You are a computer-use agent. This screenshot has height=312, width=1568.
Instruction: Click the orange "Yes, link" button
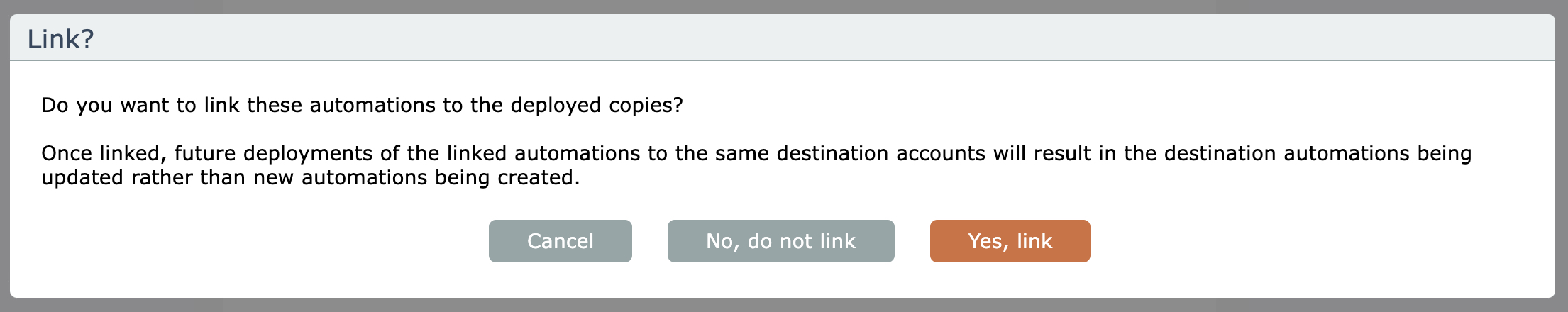[x=1010, y=241]
